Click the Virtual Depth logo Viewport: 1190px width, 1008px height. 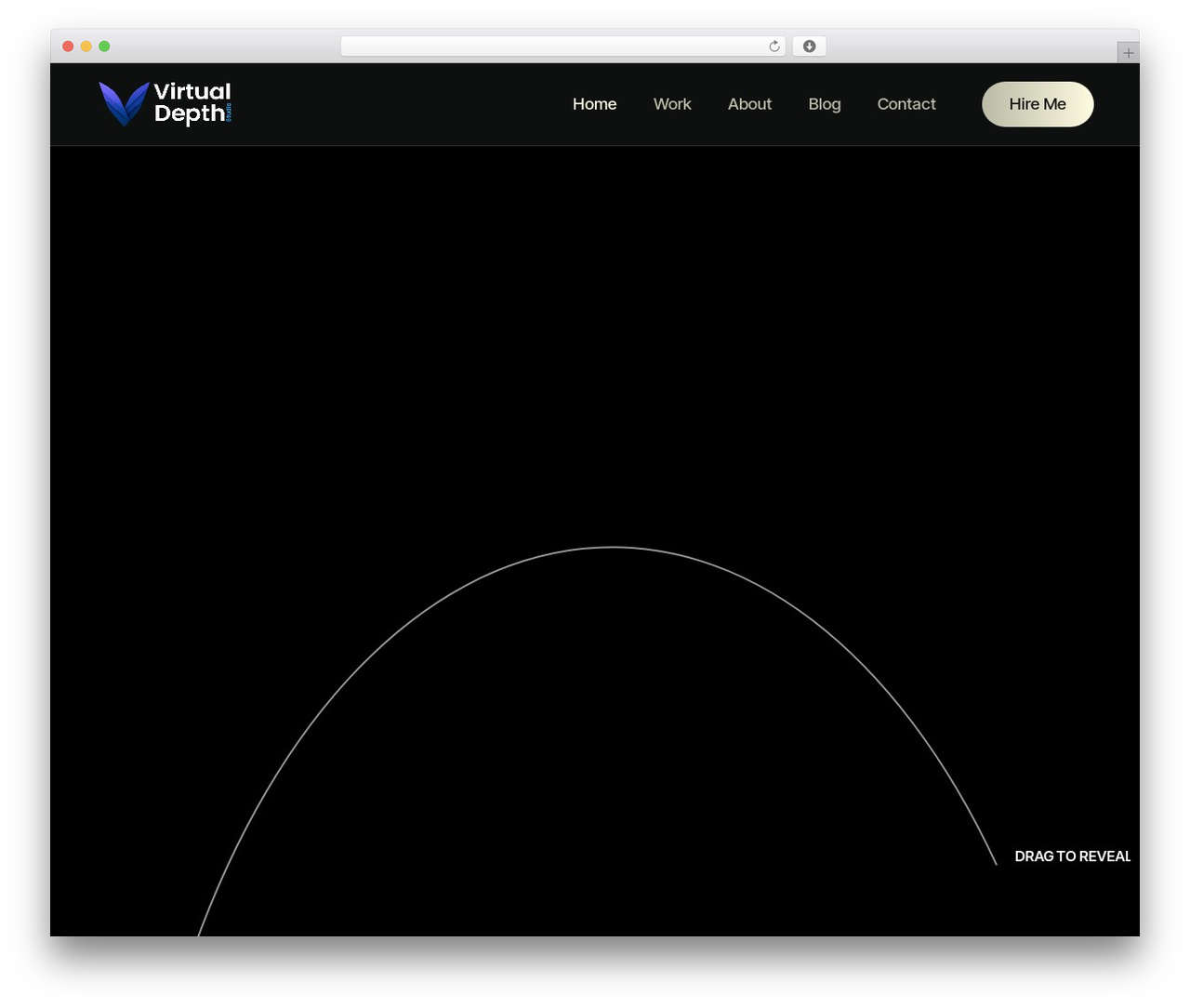[165, 103]
